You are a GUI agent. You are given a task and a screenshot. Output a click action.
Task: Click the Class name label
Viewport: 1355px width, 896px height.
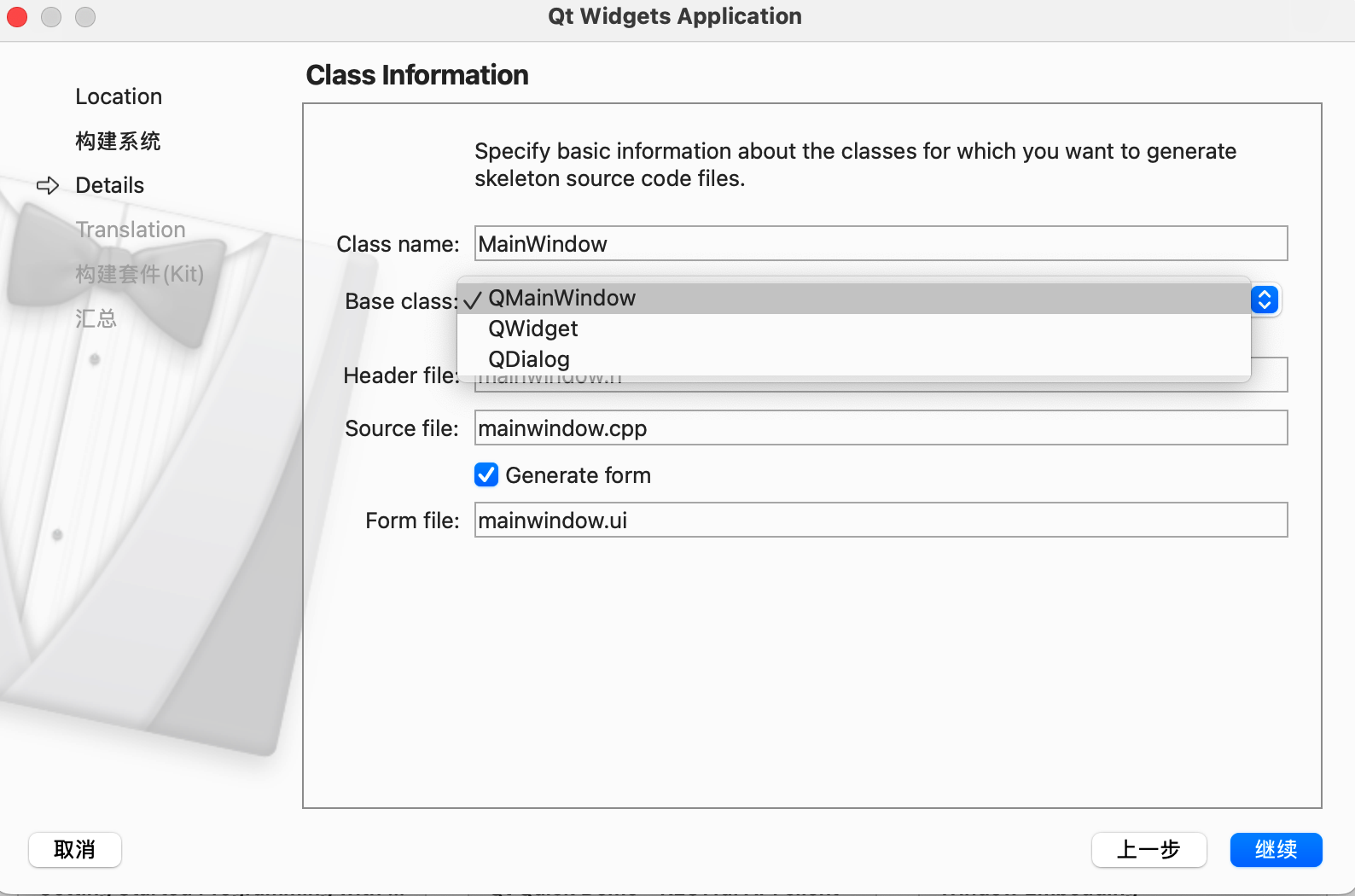(398, 244)
